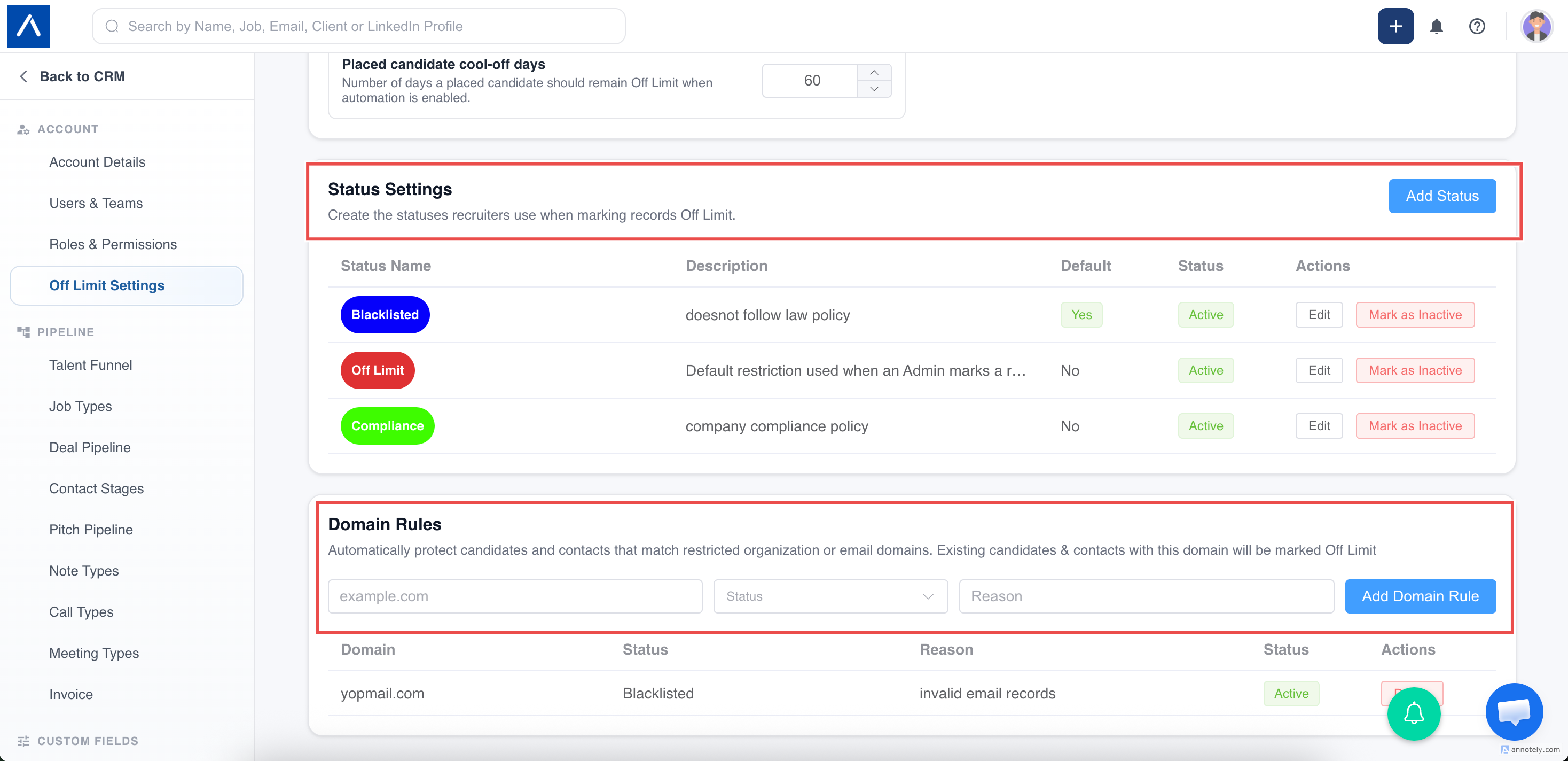
Task: Go to Account Details
Action: point(97,162)
